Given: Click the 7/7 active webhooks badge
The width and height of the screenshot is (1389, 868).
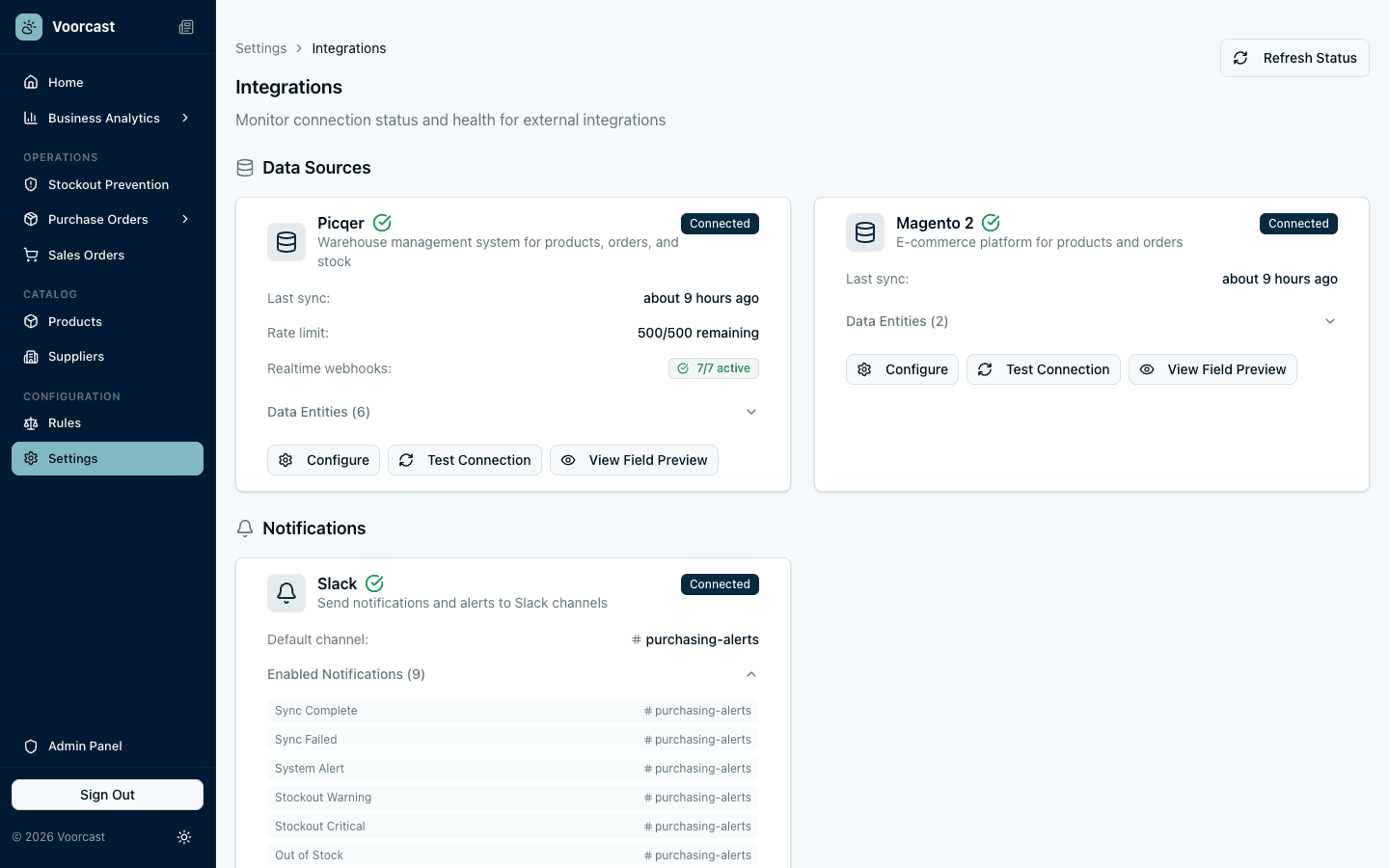Looking at the screenshot, I should pyautogui.click(x=714, y=367).
